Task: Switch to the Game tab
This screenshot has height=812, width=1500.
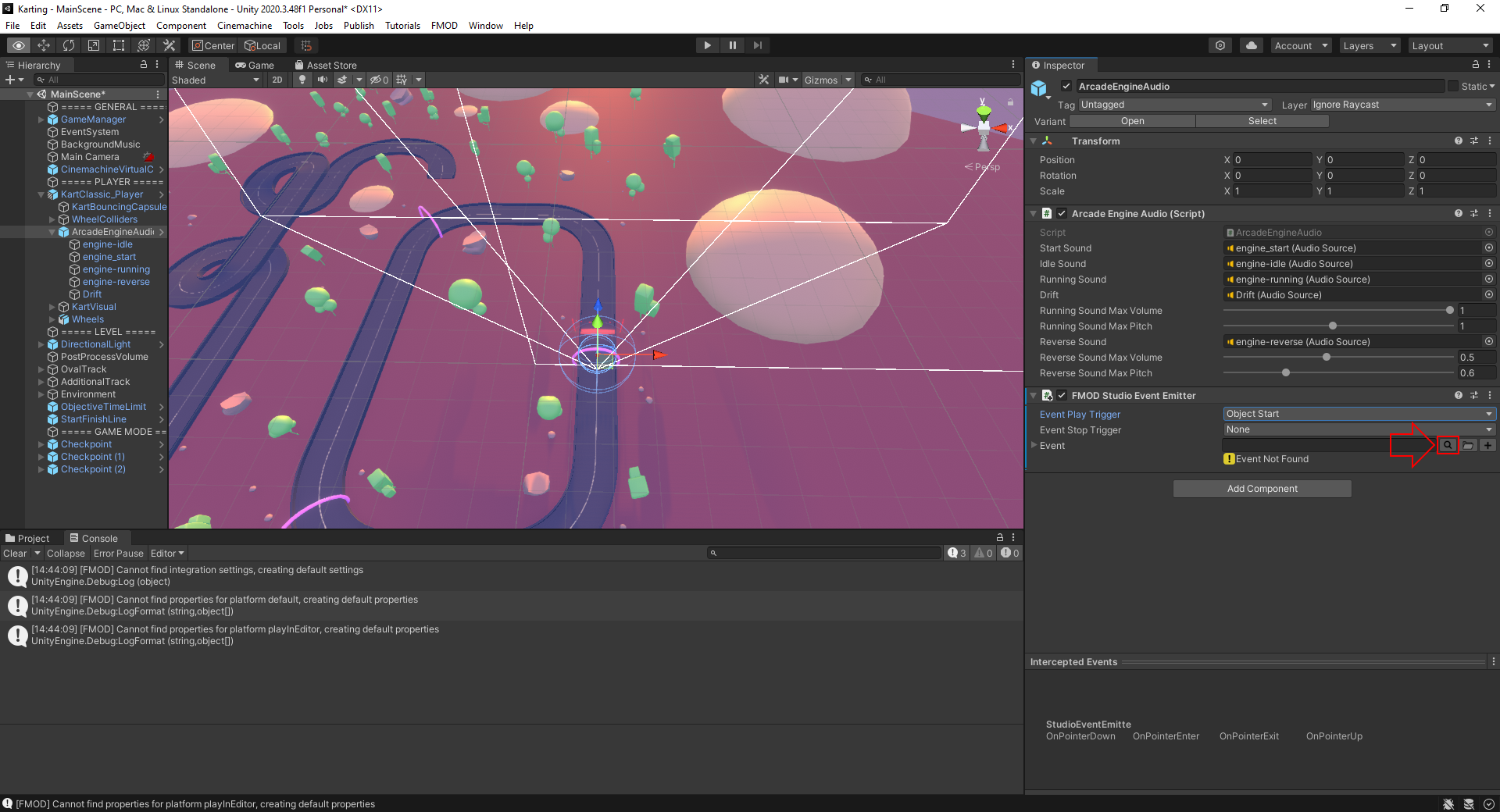Action: 255,66
